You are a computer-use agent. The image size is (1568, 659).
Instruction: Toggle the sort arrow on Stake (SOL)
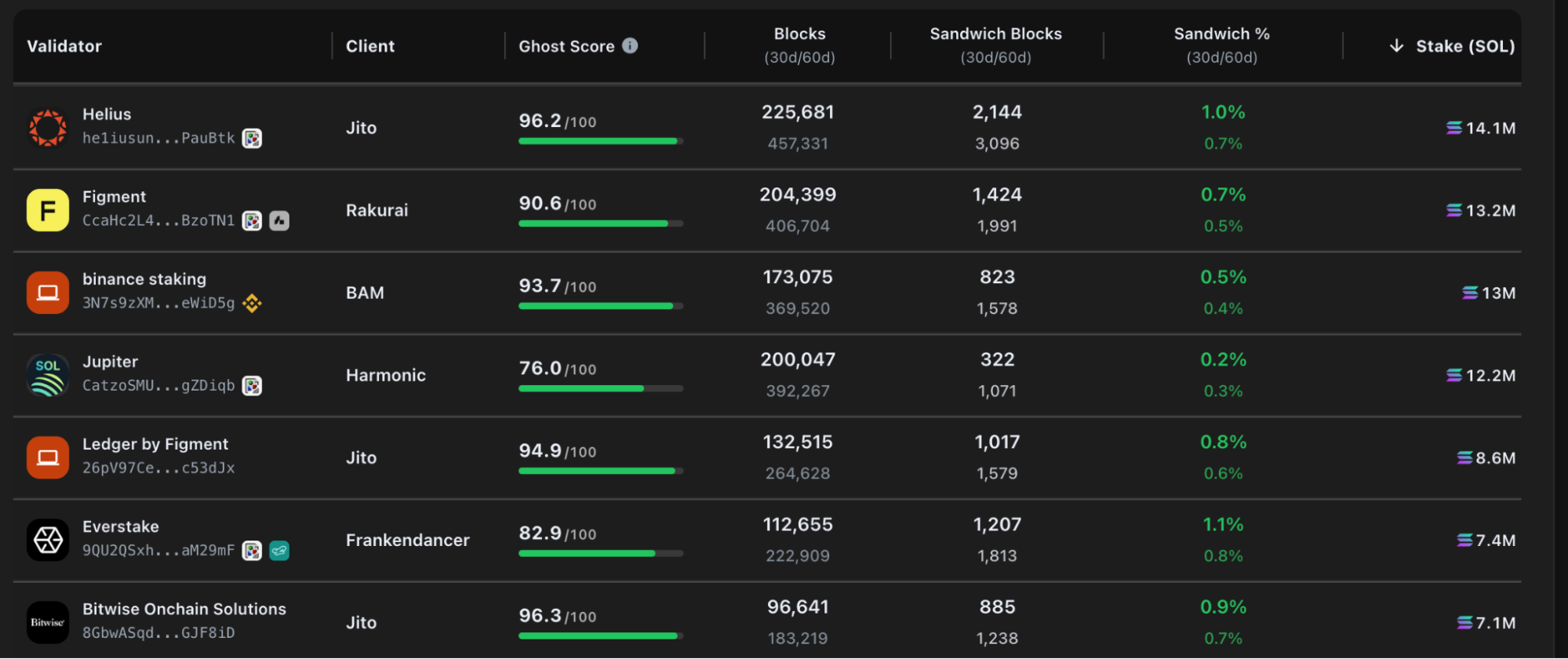click(x=1396, y=46)
